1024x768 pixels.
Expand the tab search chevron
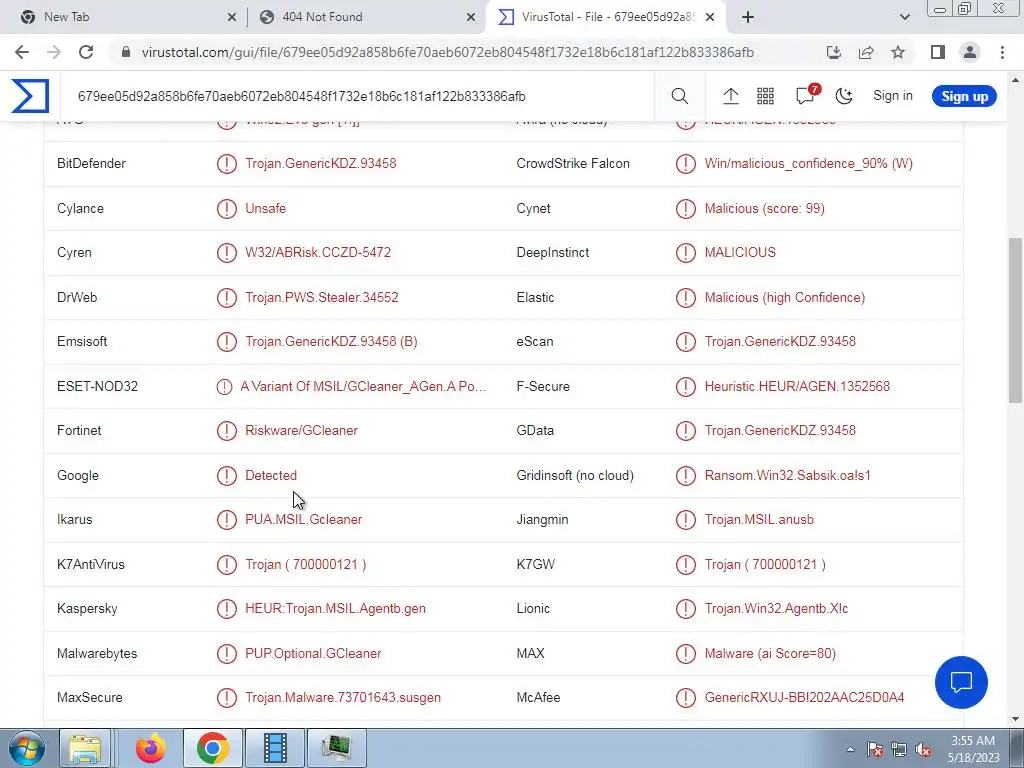[904, 17]
